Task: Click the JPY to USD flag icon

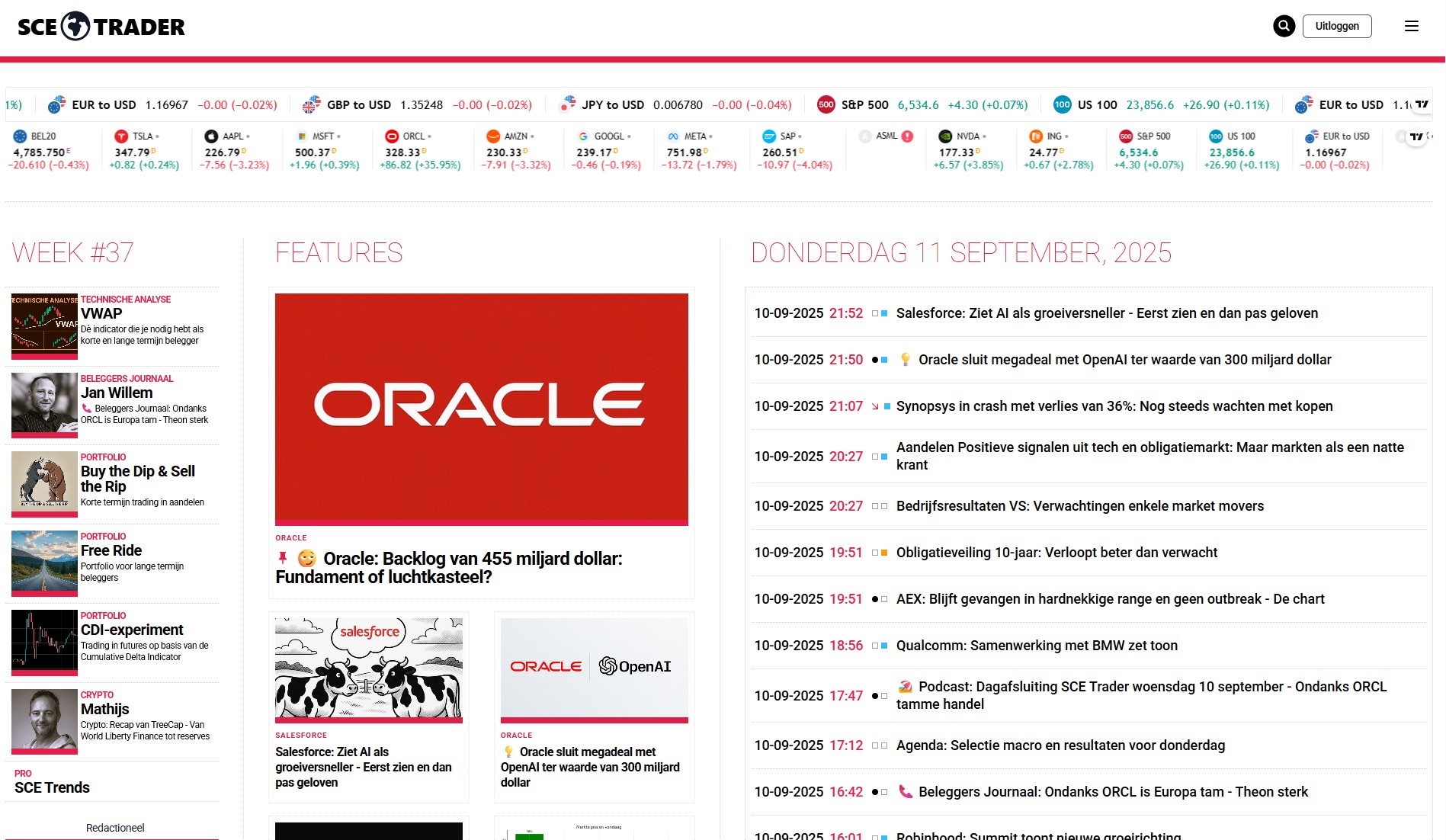Action: [x=566, y=105]
